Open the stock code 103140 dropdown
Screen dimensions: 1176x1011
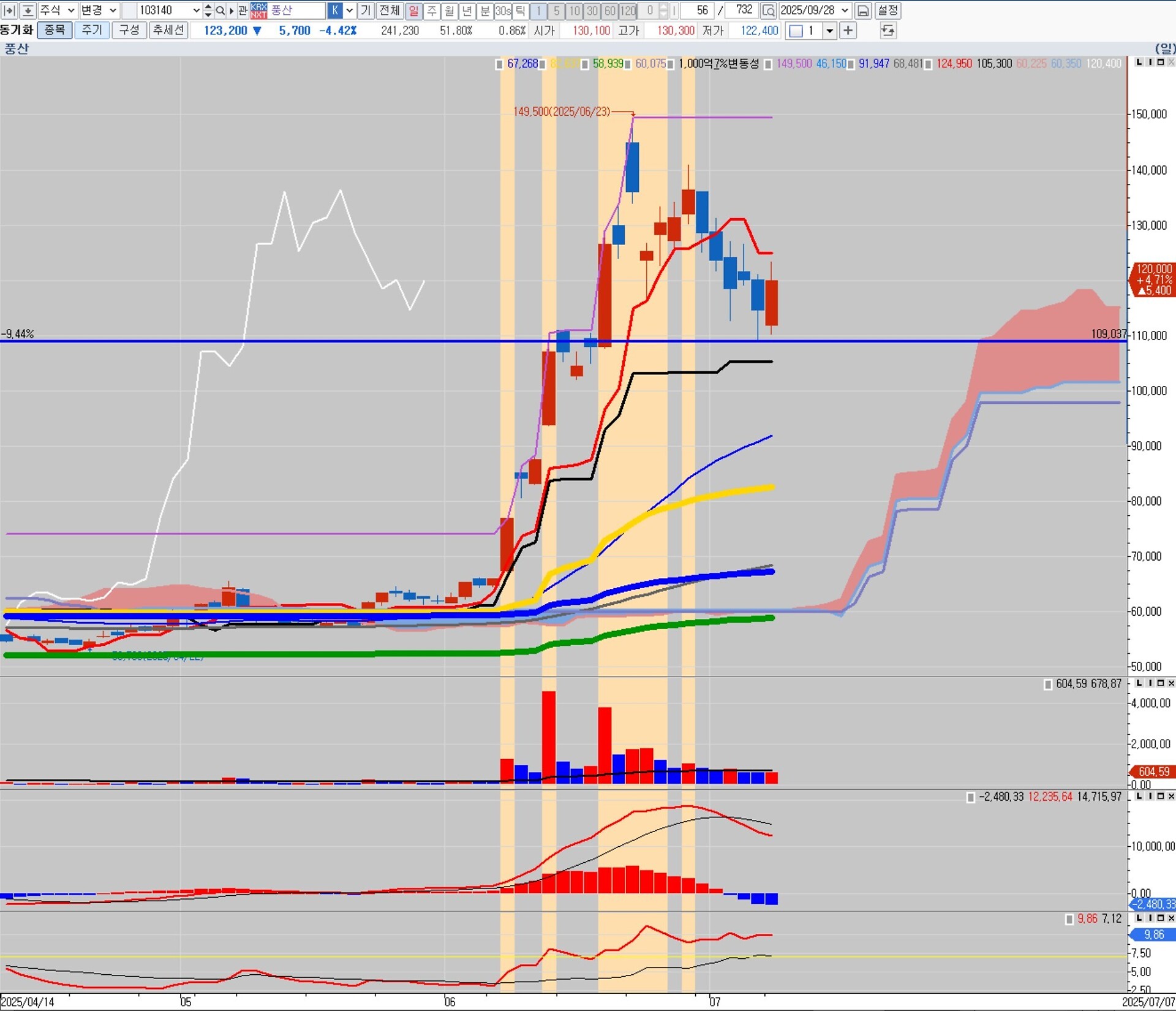click(x=196, y=10)
